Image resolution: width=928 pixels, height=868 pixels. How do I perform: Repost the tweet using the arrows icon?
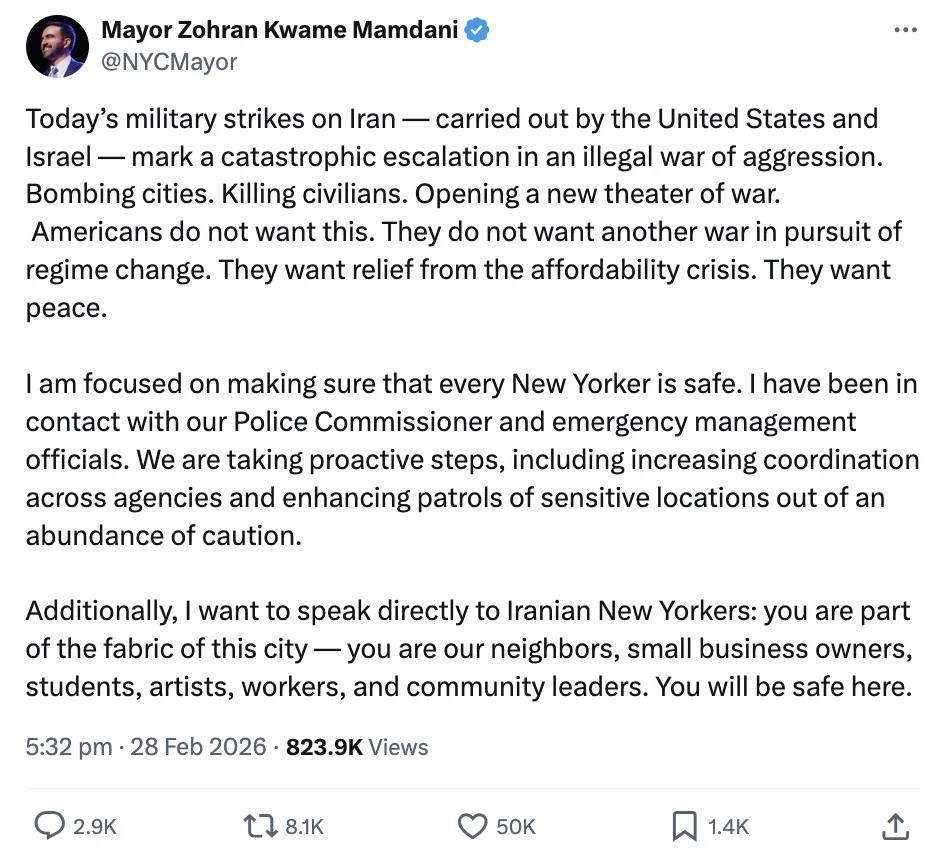click(260, 825)
